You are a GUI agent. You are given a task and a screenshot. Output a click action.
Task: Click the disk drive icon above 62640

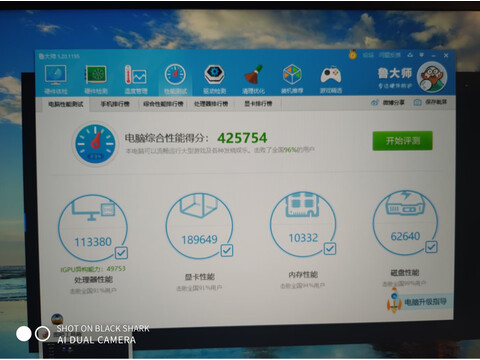(405, 203)
